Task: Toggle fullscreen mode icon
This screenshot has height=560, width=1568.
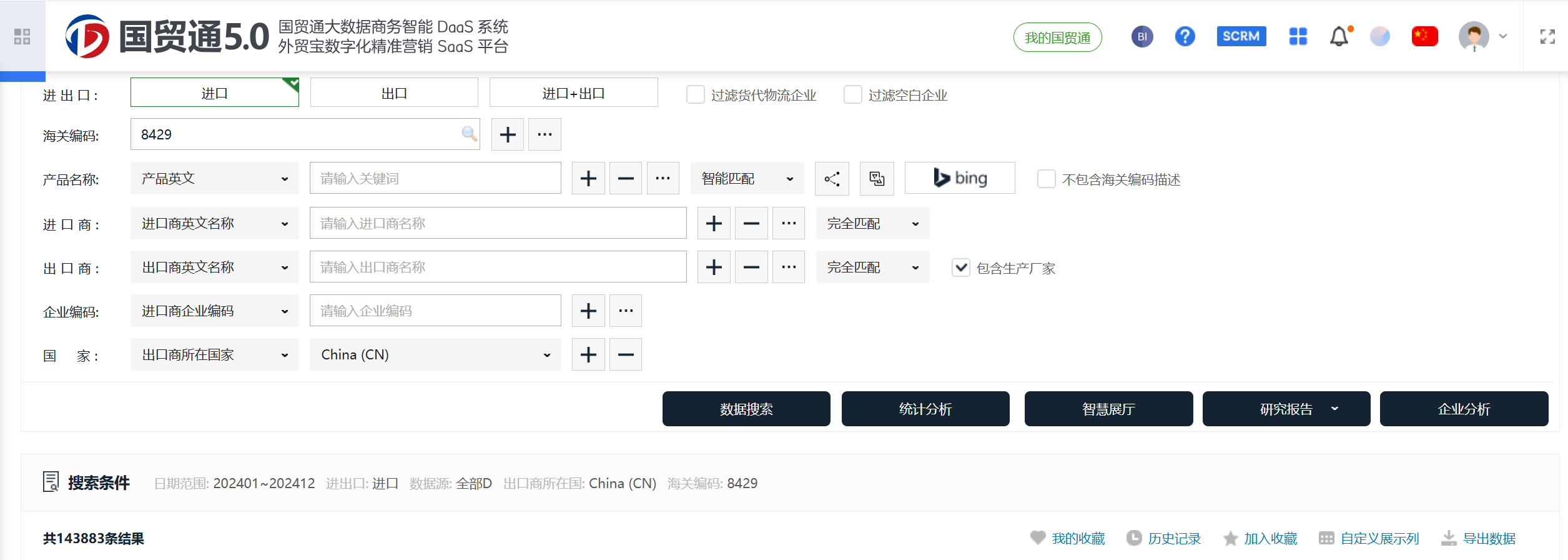Action: pyautogui.click(x=1547, y=37)
